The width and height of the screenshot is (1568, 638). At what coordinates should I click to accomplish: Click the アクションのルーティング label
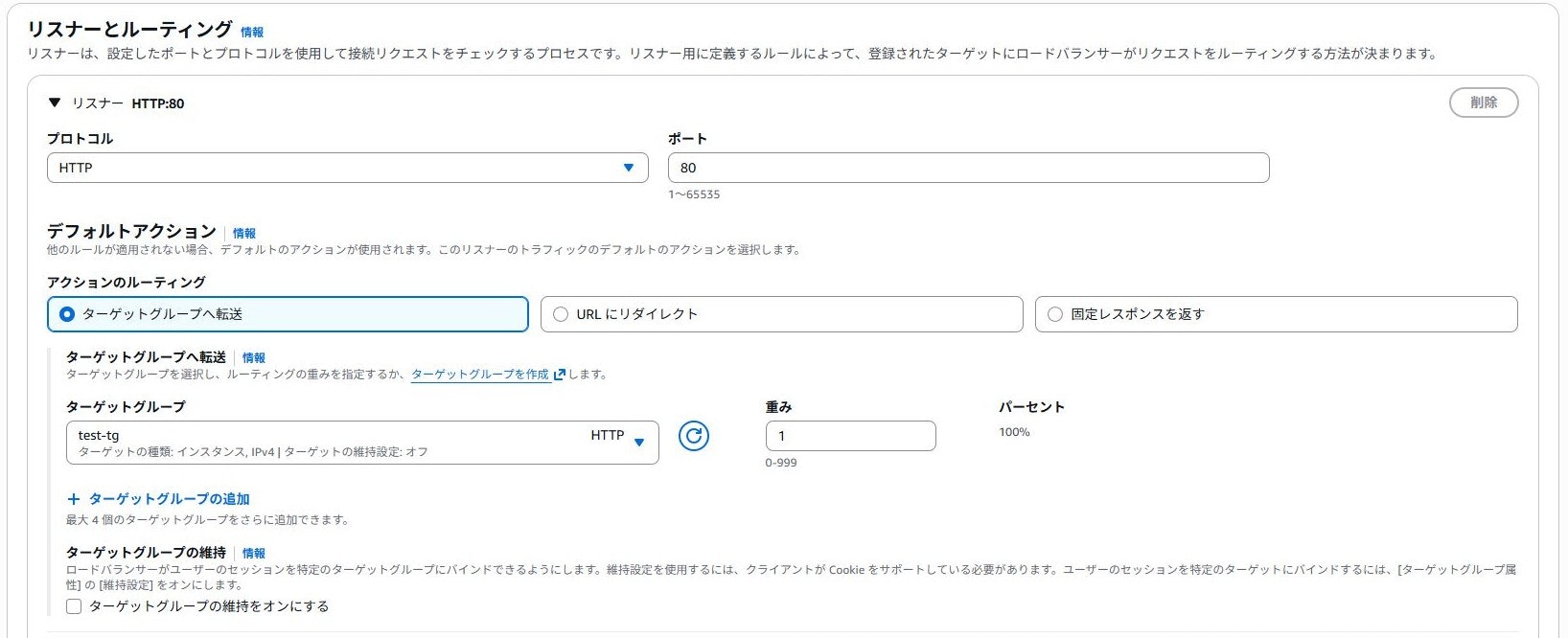pyautogui.click(x=126, y=283)
